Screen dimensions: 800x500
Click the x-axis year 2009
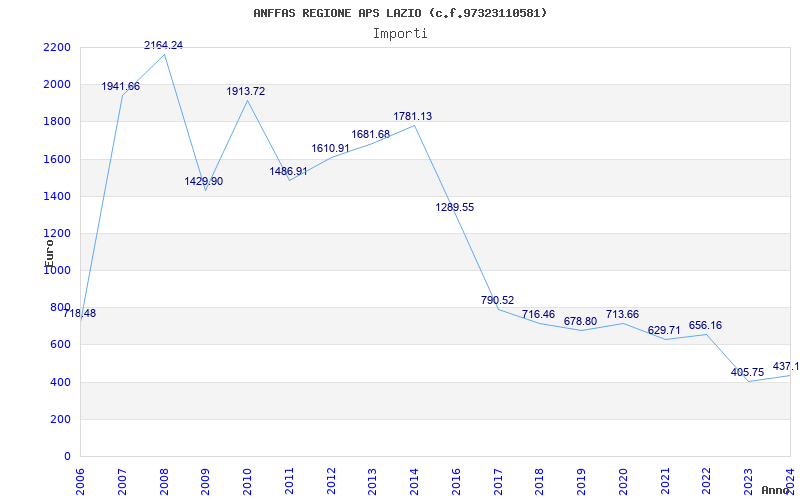point(206,481)
